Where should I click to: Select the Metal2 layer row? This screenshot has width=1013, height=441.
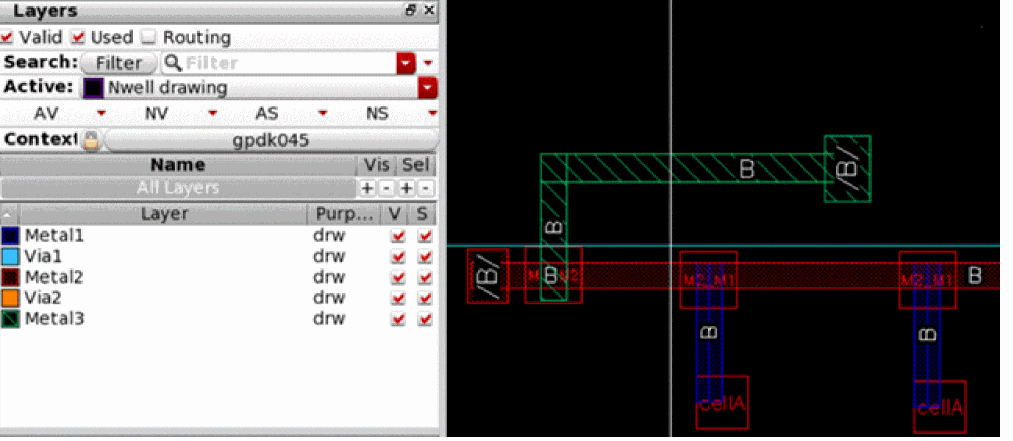pos(218,278)
